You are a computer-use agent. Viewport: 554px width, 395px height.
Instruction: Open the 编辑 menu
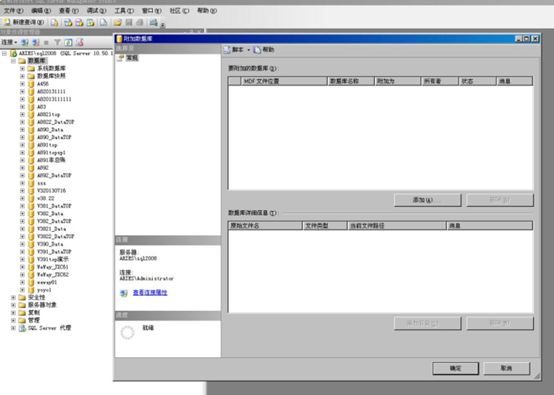pyautogui.click(x=41, y=11)
